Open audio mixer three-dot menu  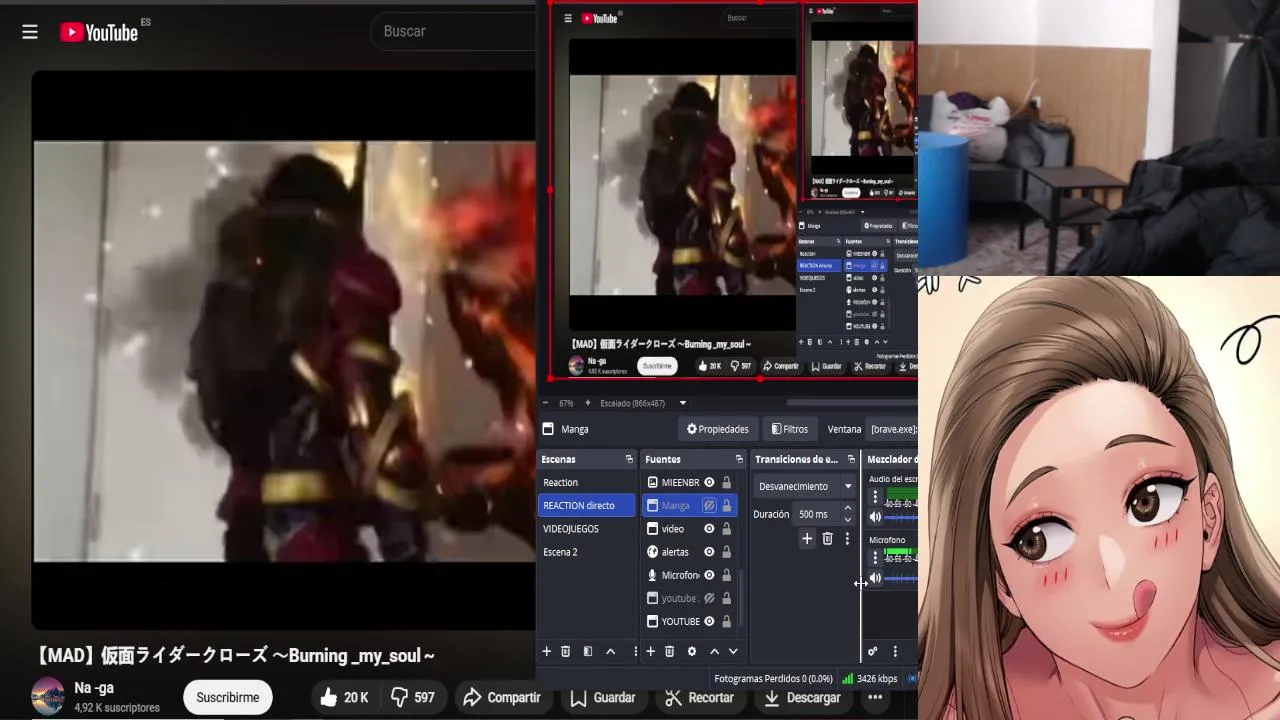point(895,651)
